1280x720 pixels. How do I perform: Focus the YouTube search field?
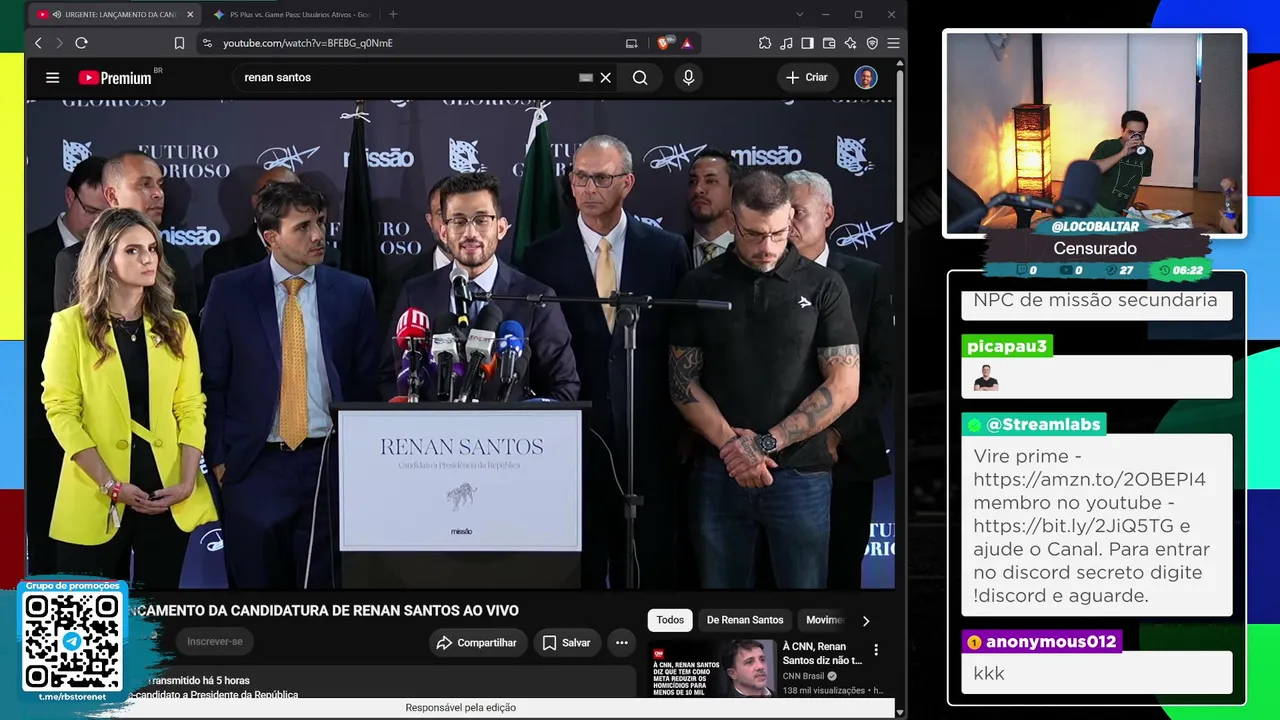tap(405, 77)
